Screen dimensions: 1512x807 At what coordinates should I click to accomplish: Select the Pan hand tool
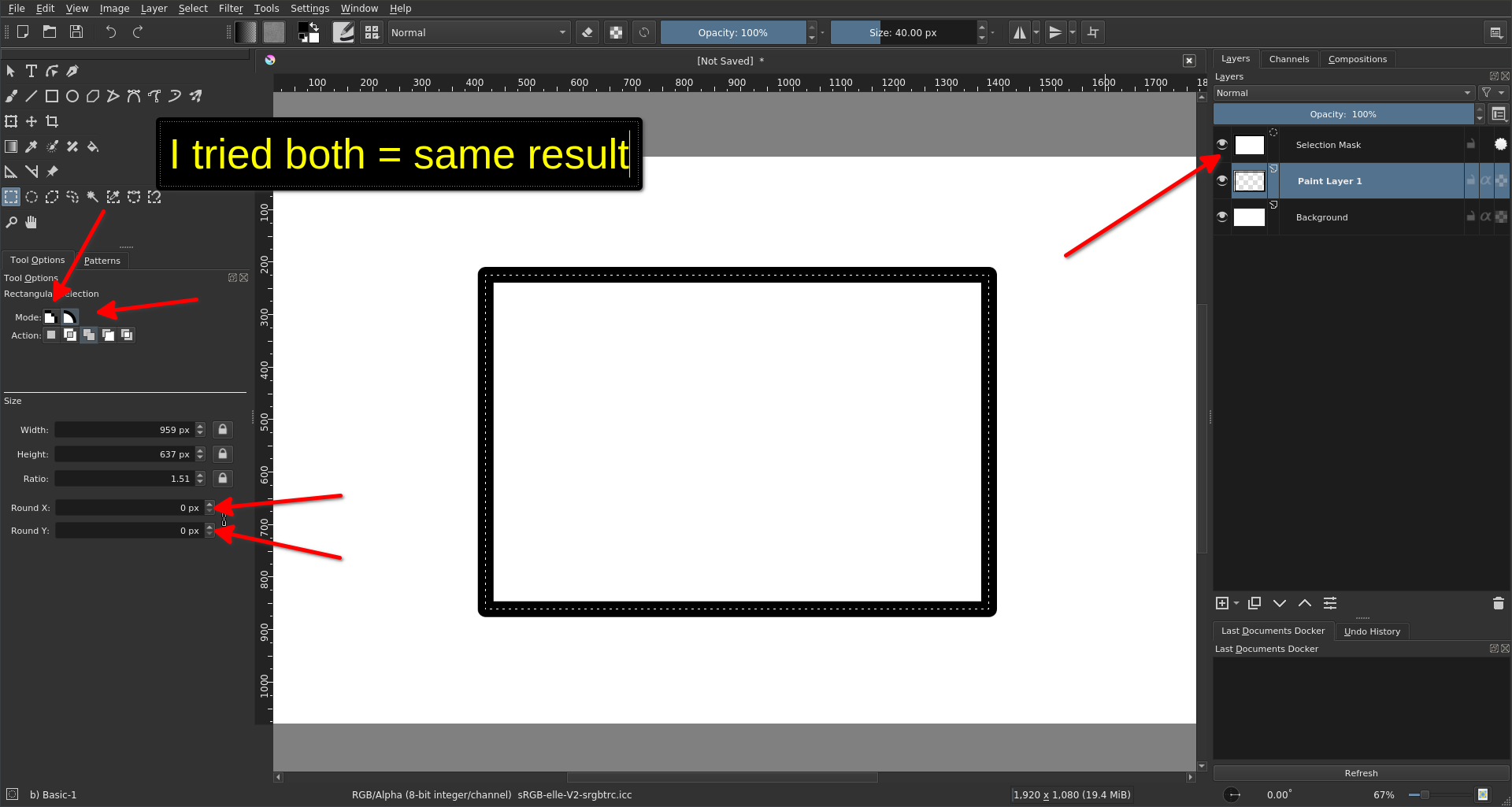click(31, 222)
